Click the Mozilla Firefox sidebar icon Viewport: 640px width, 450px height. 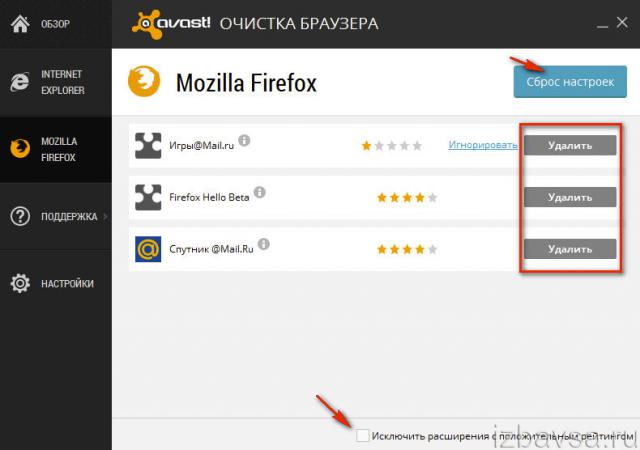(x=20, y=149)
